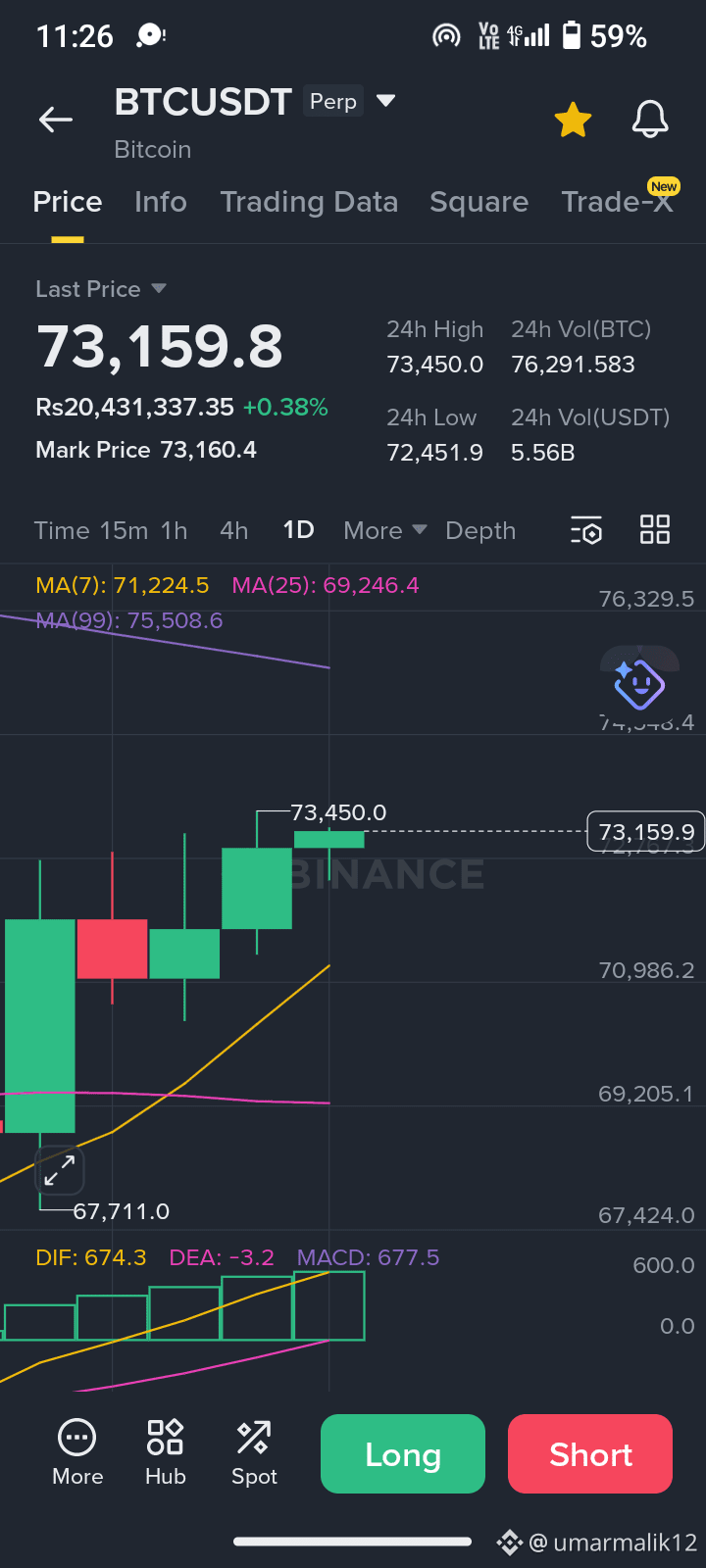Open the Trading Data tab
706x1568 pixels.
click(x=309, y=202)
